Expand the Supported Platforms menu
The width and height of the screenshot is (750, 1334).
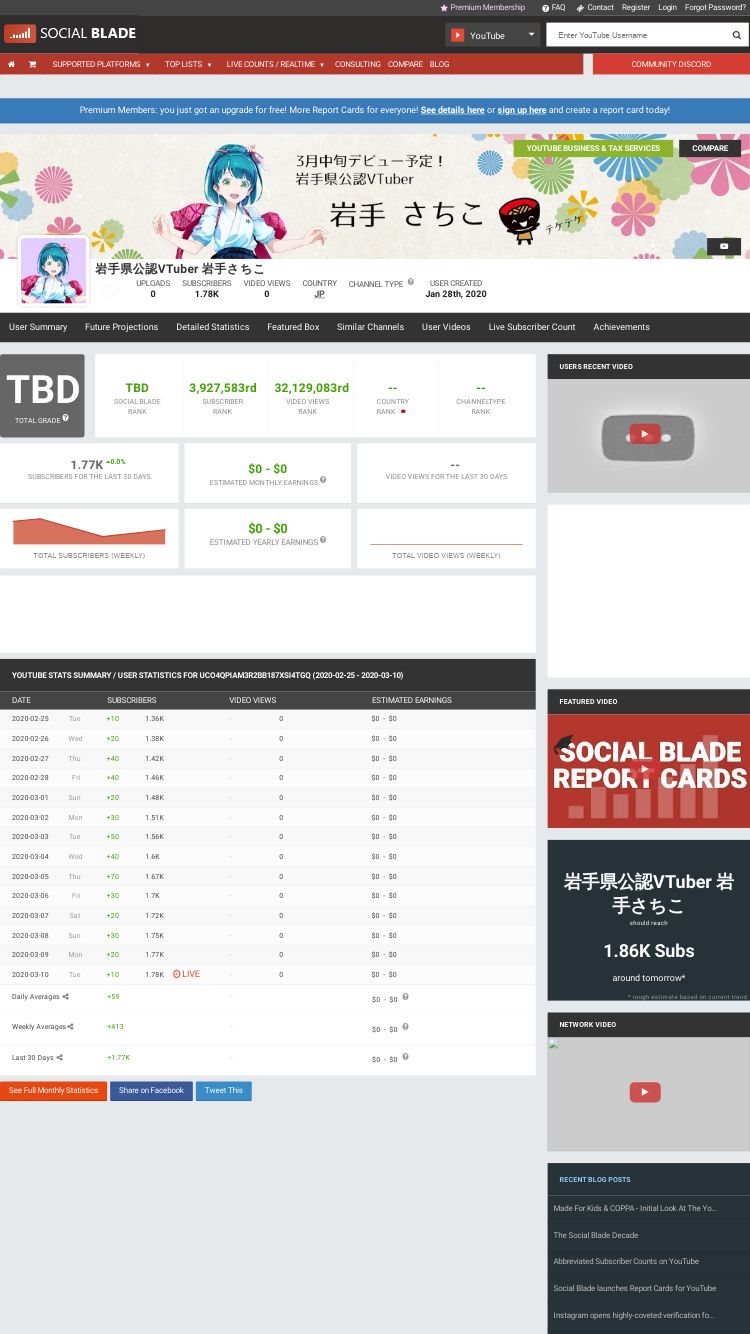pos(101,64)
